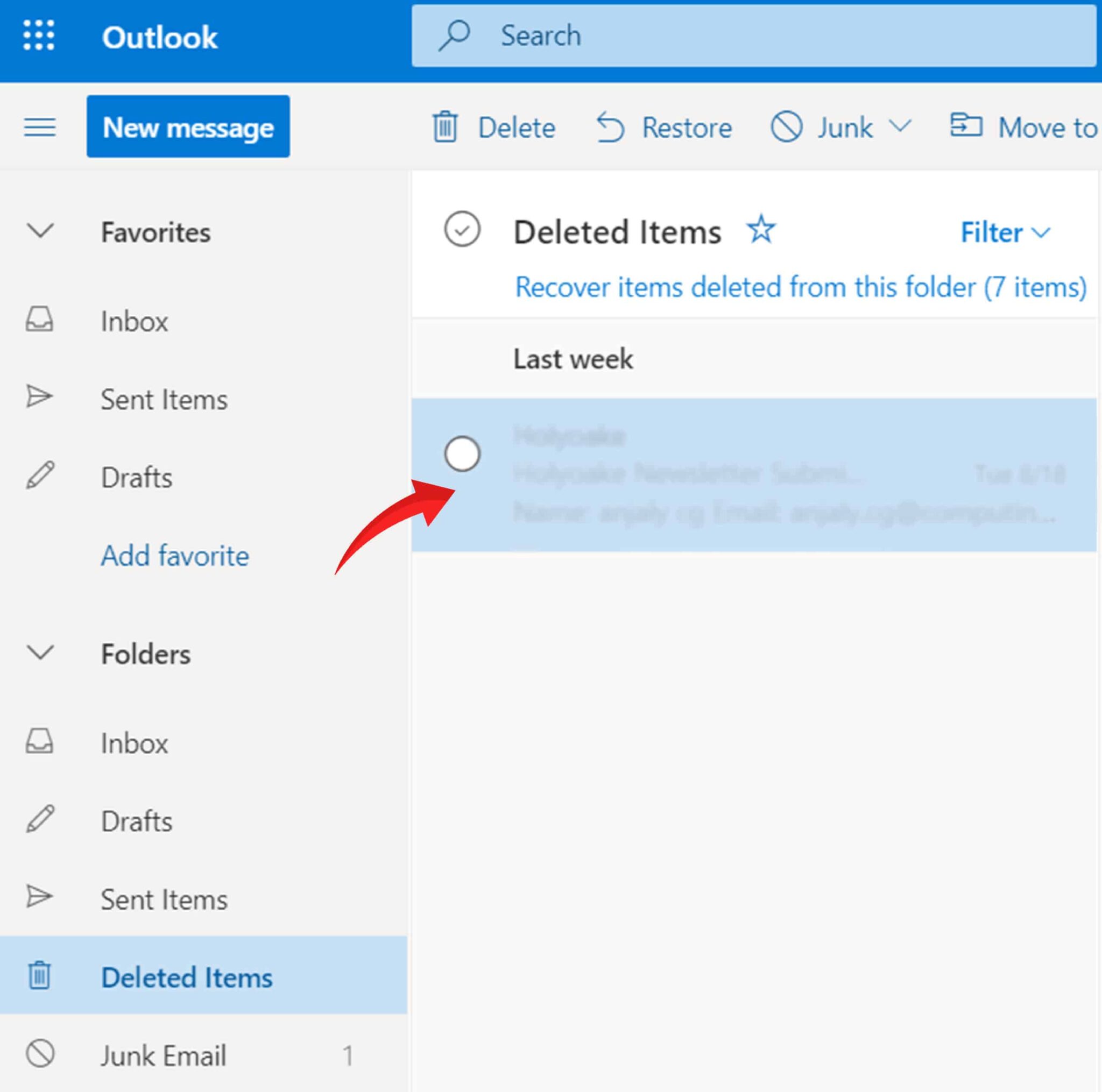Click the Junk blocked-circle icon in toolbar

coord(786,126)
